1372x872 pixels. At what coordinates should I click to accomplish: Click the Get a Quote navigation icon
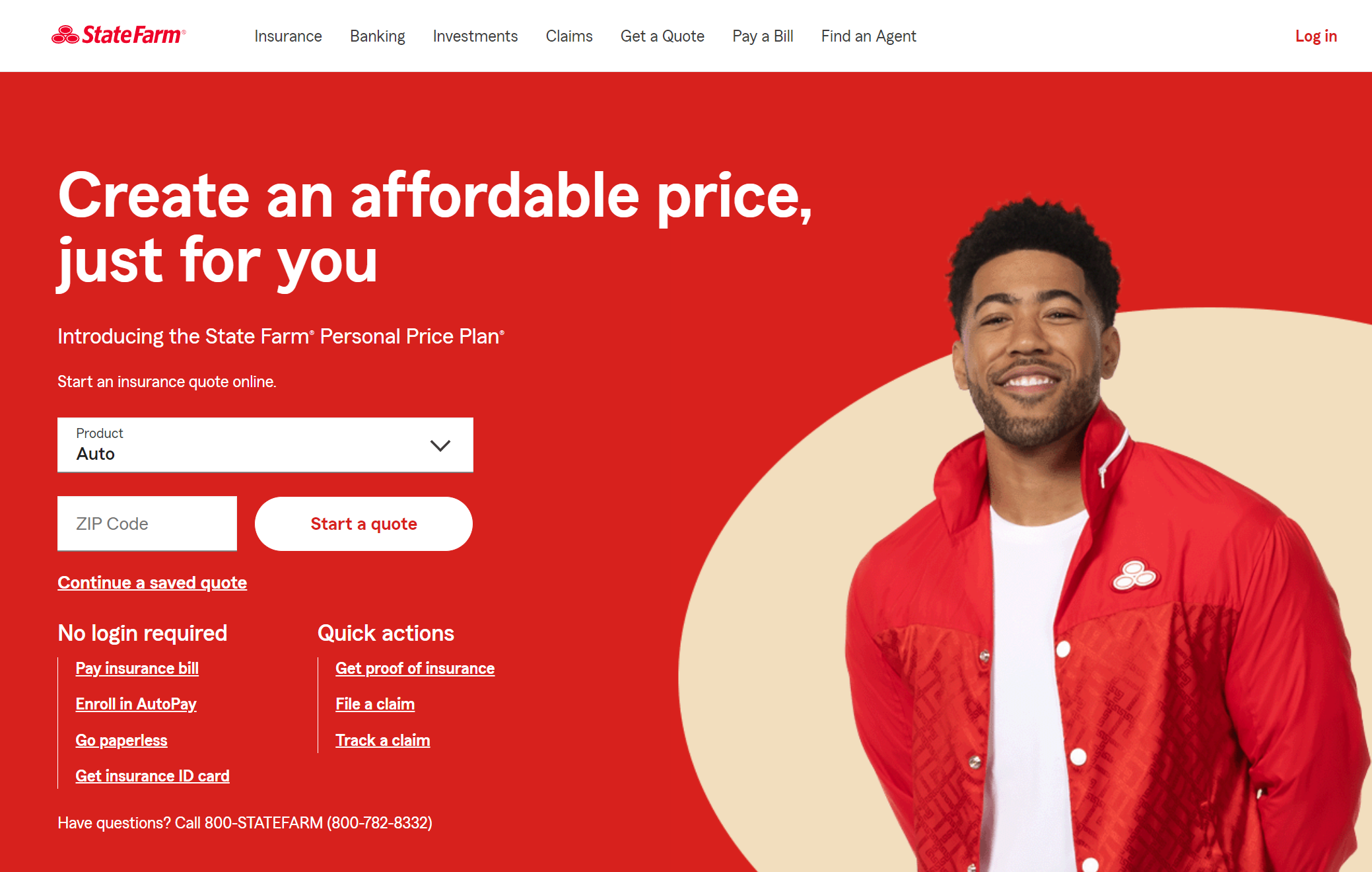pos(663,36)
